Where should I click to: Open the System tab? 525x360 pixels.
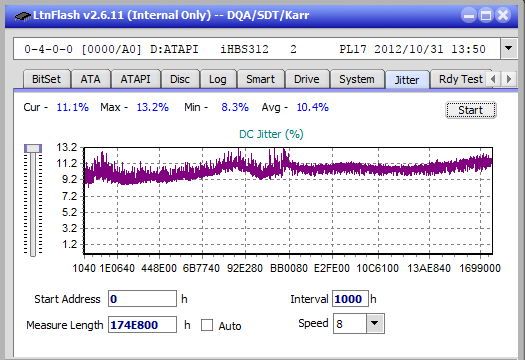tap(357, 79)
